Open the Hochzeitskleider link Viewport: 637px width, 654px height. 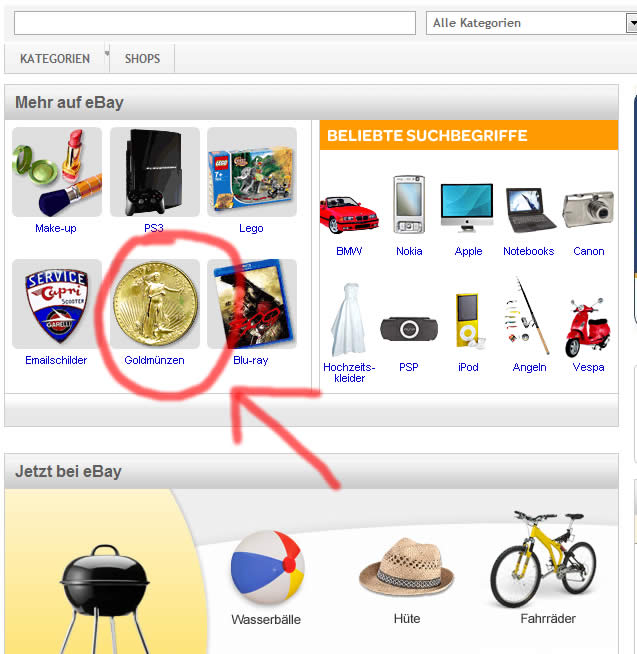click(349, 372)
